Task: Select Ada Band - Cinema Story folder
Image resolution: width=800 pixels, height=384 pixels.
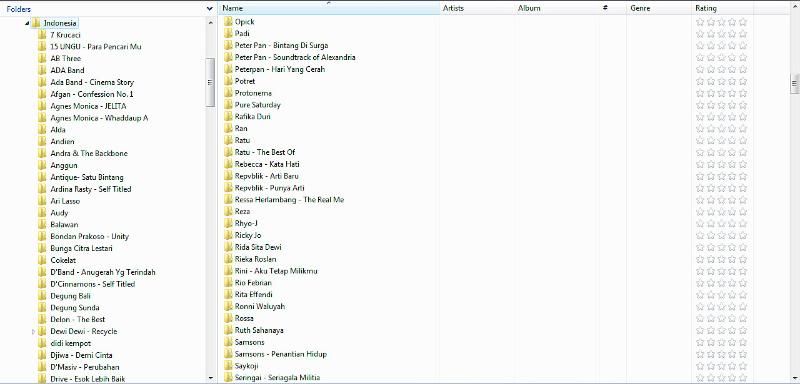Action: pyautogui.click(x=92, y=82)
